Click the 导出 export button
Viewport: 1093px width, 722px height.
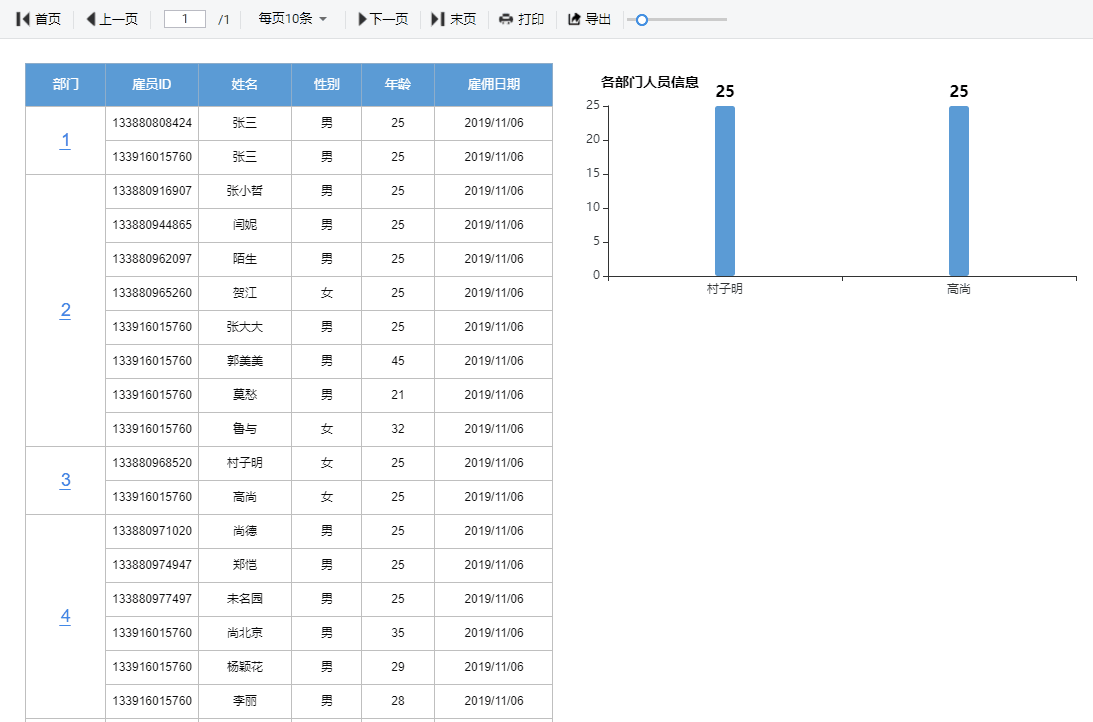(590, 19)
